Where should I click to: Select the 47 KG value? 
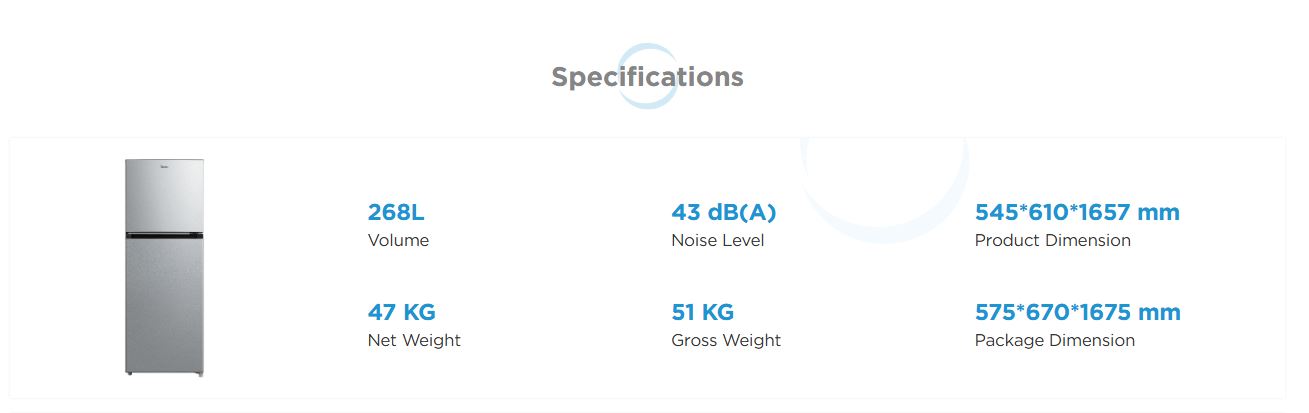point(401,312)
